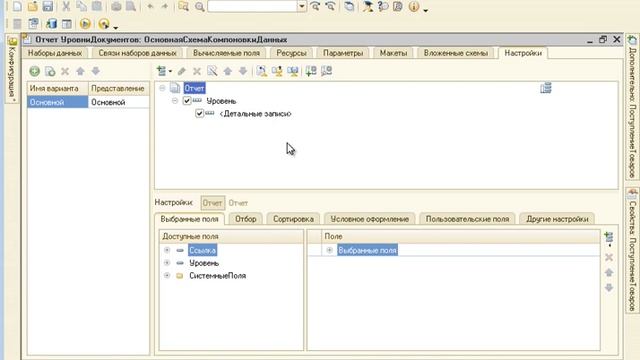Move the selected field up in the Поле list
Image resolution: width=640 pixels, height=360 pixels.
609,272
